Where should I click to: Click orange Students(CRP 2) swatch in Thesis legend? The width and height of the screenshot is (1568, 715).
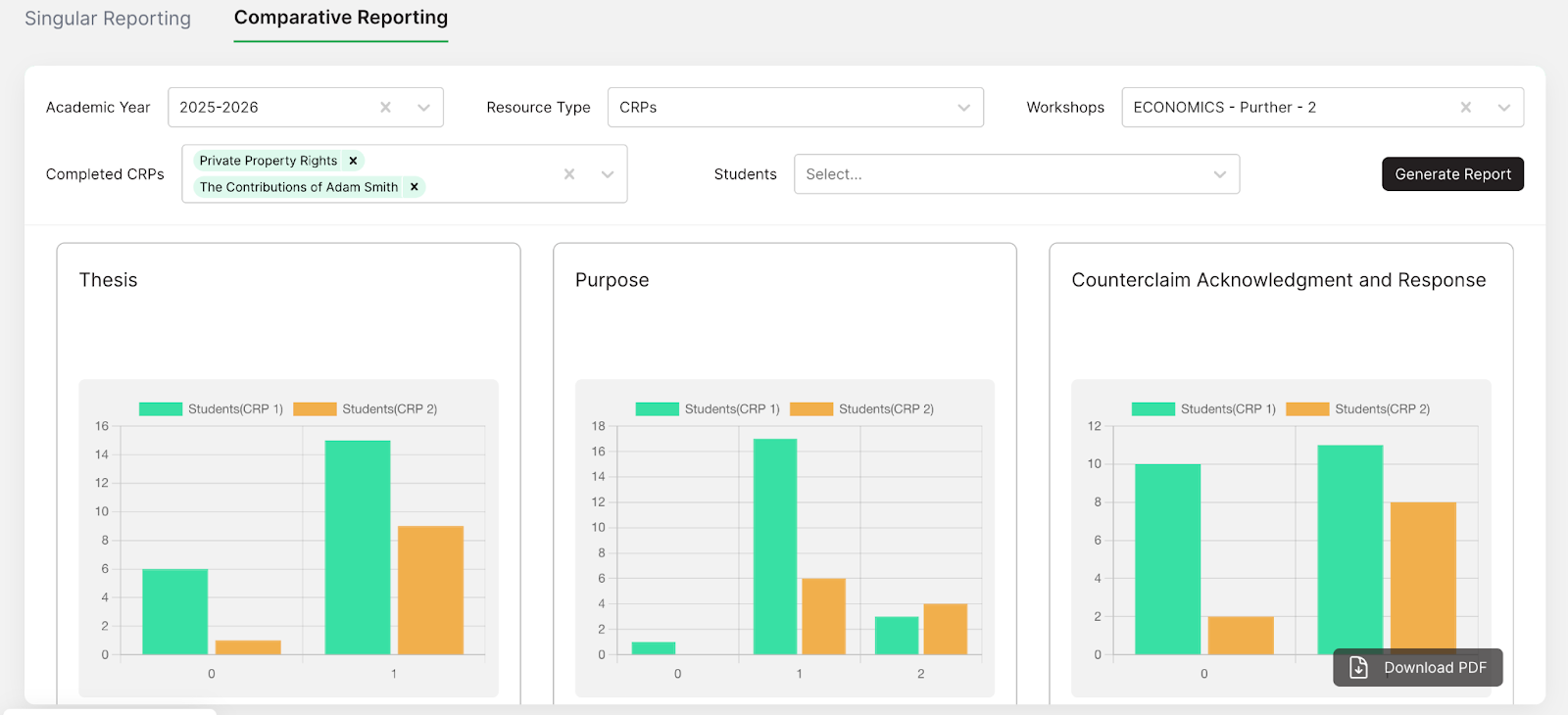(x=315, y=409)
